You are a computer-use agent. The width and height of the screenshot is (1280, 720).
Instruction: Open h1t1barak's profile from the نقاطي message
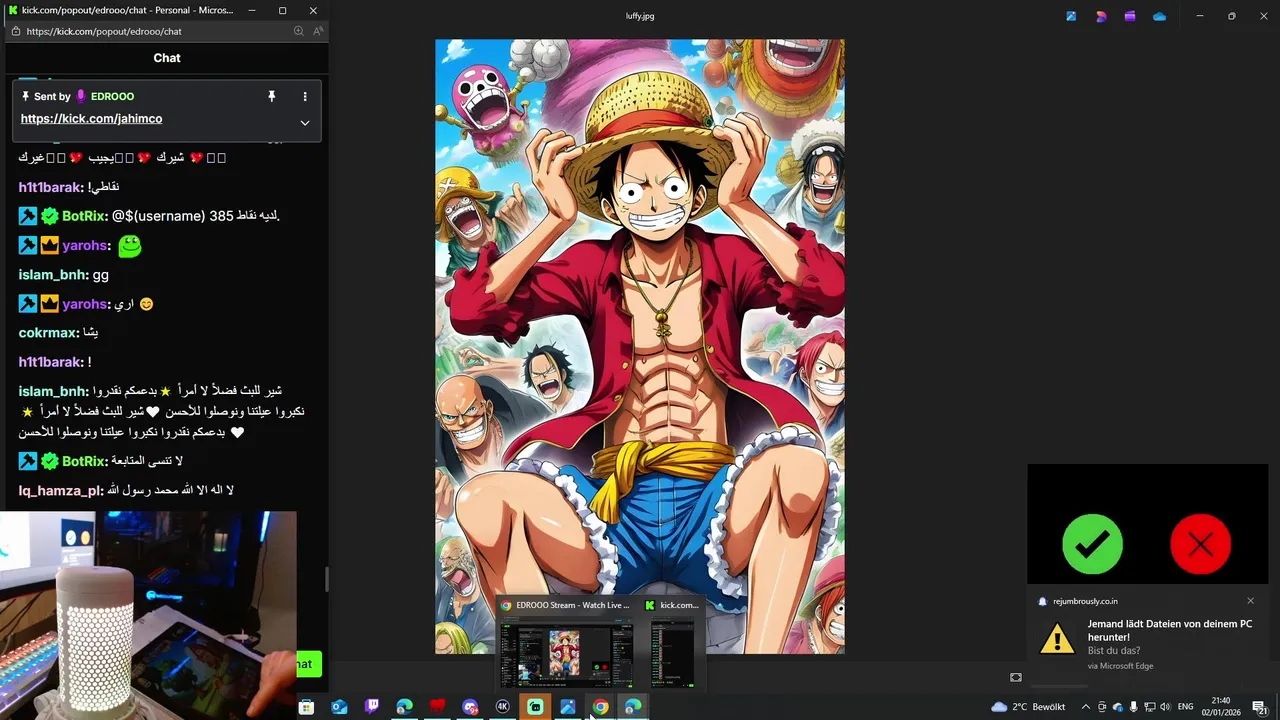click(x=50, y=187)
